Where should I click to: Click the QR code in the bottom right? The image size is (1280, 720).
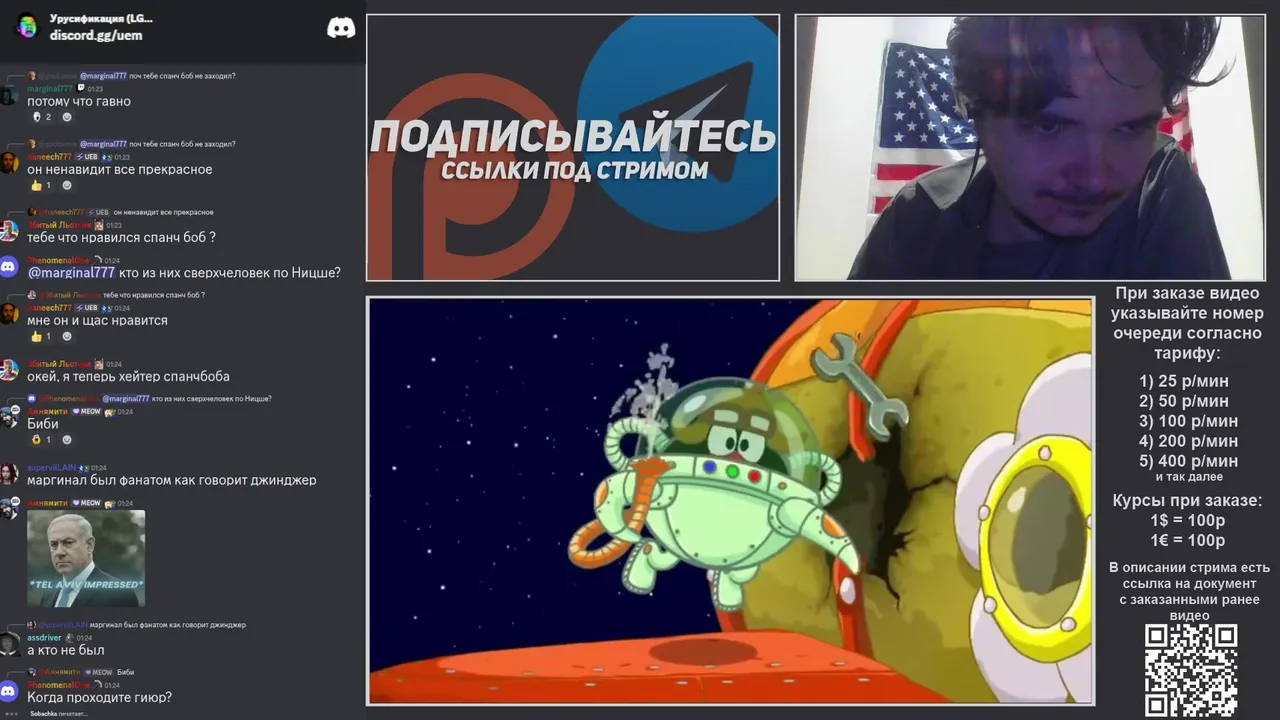[1190, 670]
